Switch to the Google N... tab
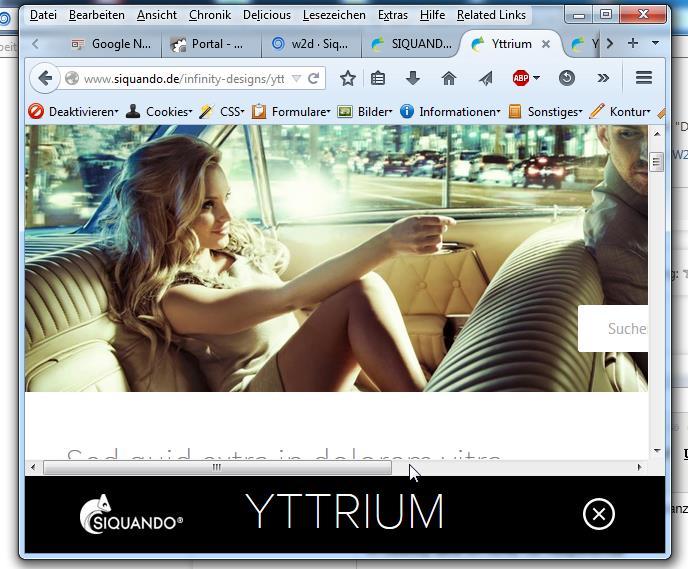 pyautogui.click(x=111, y=44)
